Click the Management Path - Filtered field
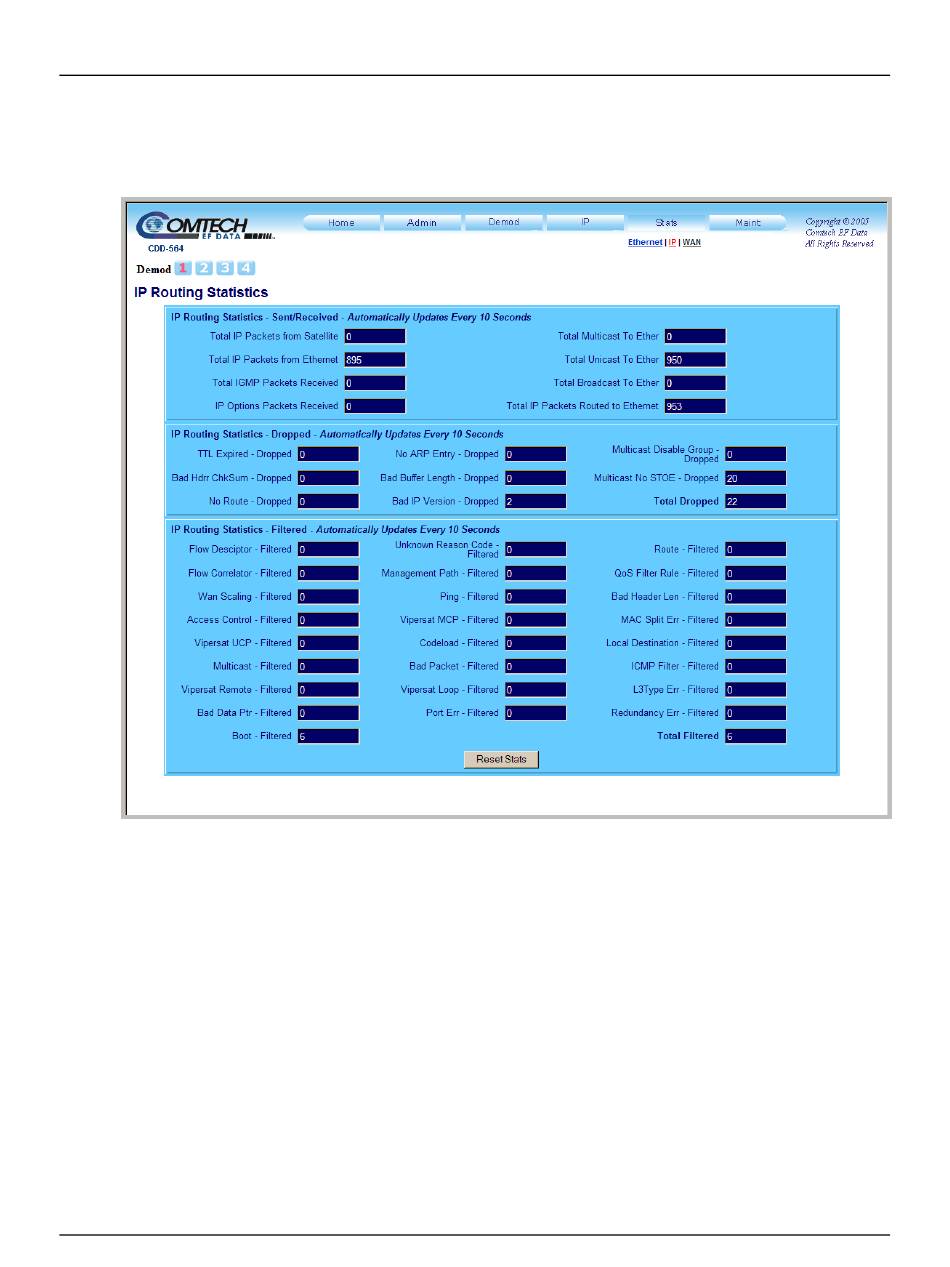The height and width of the screenshot is (1267, 950). pyautogui.click(x=535, y=573)
